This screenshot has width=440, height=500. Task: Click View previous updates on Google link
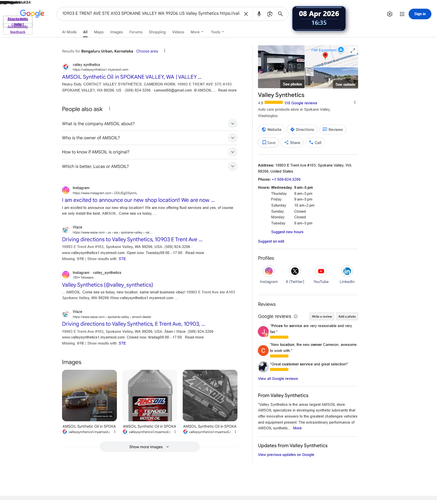286,455
